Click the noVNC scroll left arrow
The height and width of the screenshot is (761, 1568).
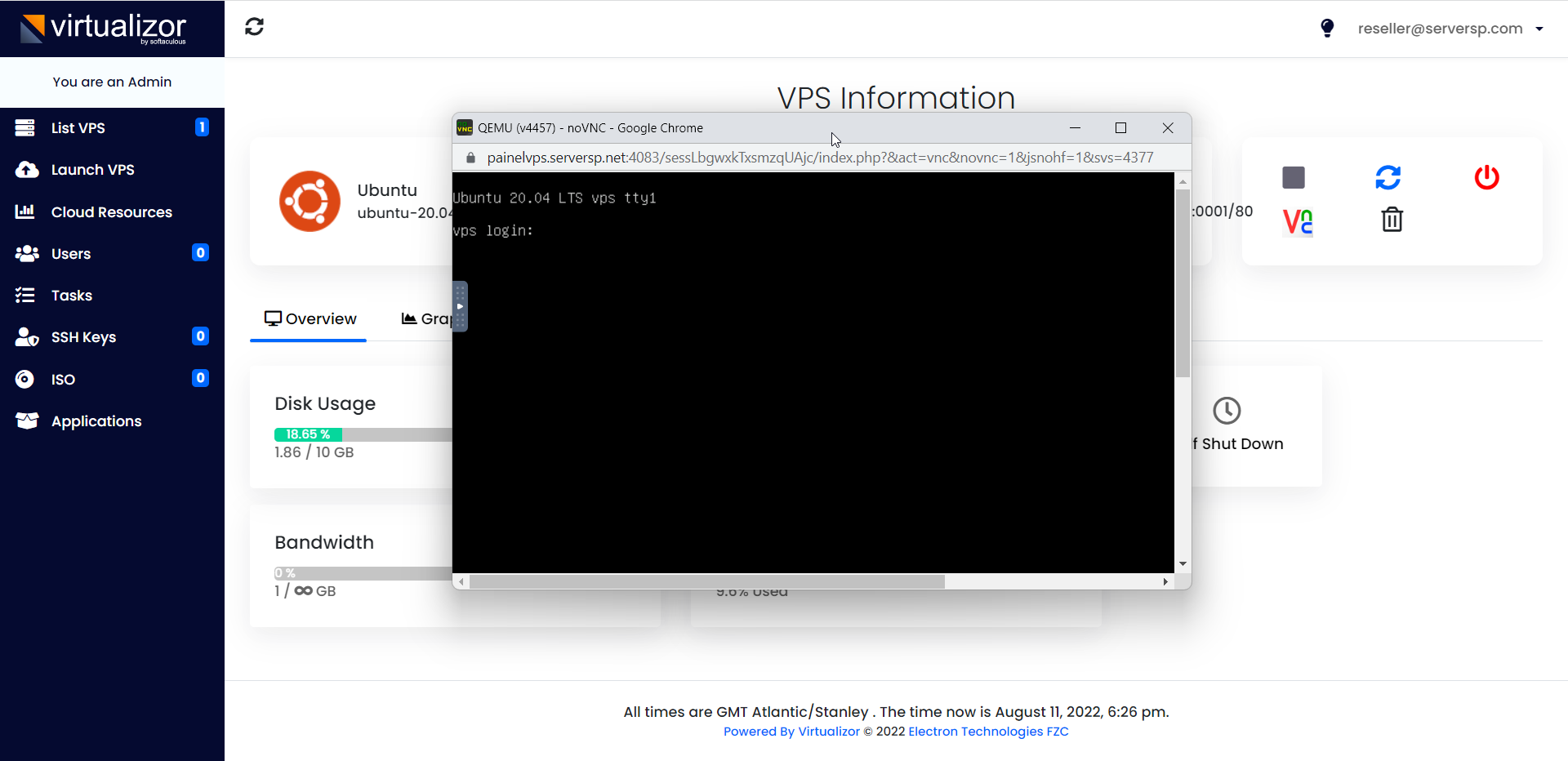(461, 581)
